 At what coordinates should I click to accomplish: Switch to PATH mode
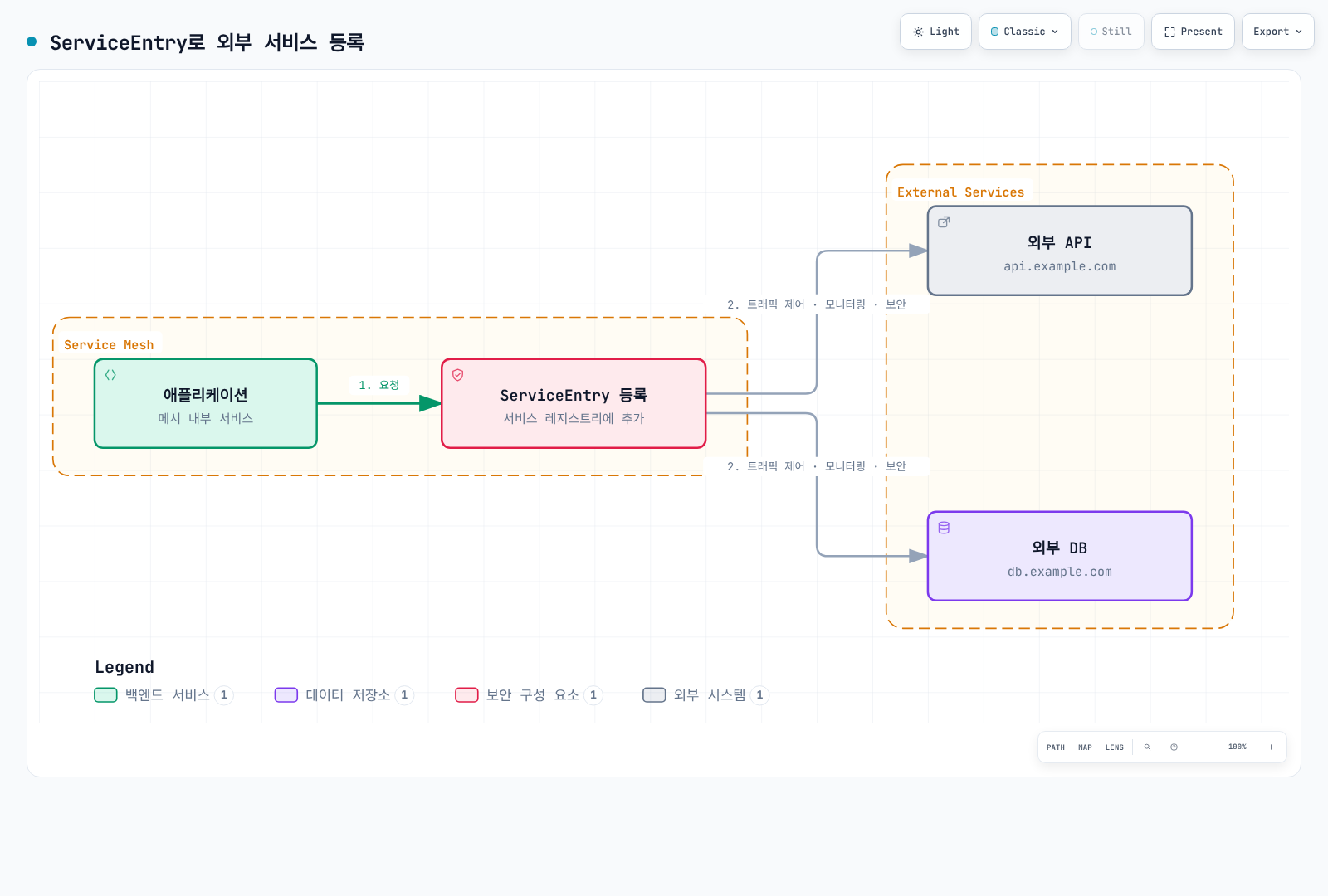1056,747
